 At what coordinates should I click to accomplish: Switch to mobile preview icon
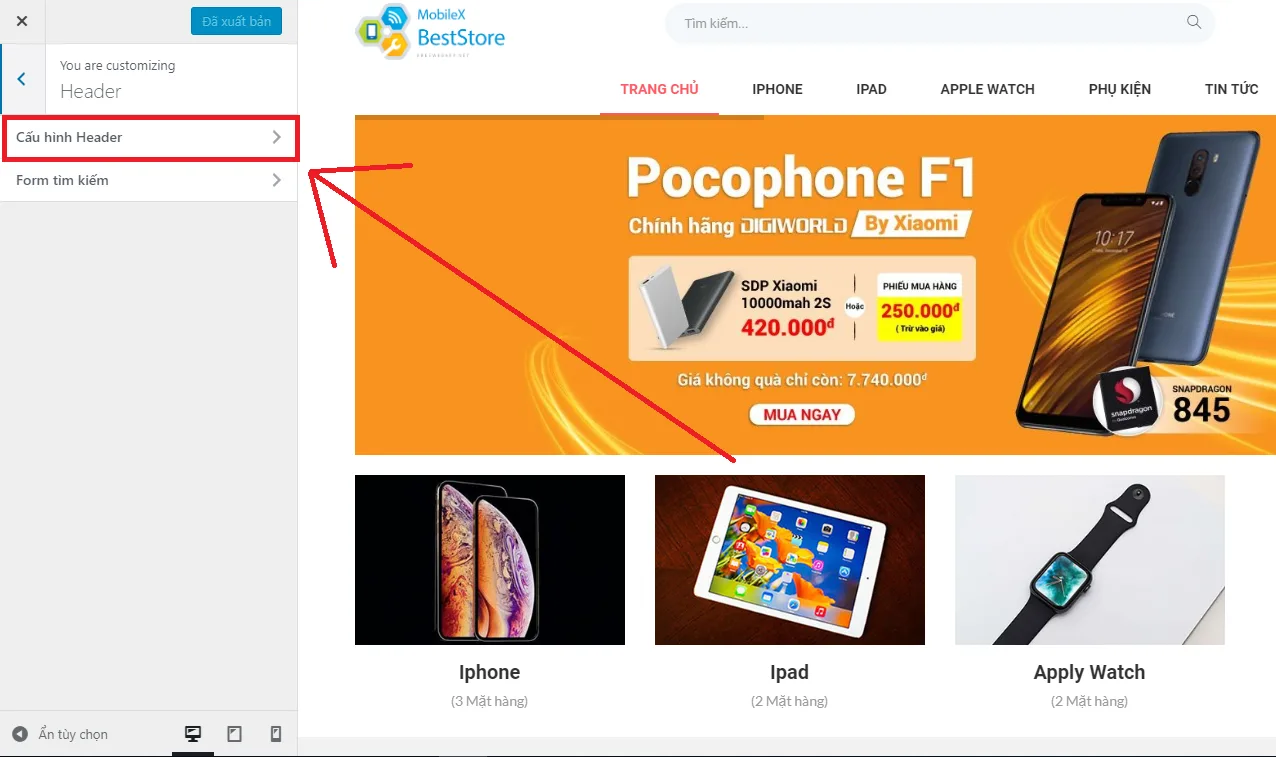tap(275, 734)
